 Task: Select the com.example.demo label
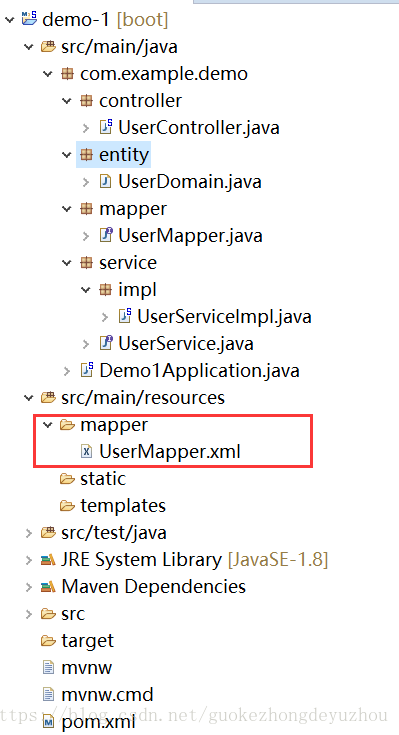164,74
